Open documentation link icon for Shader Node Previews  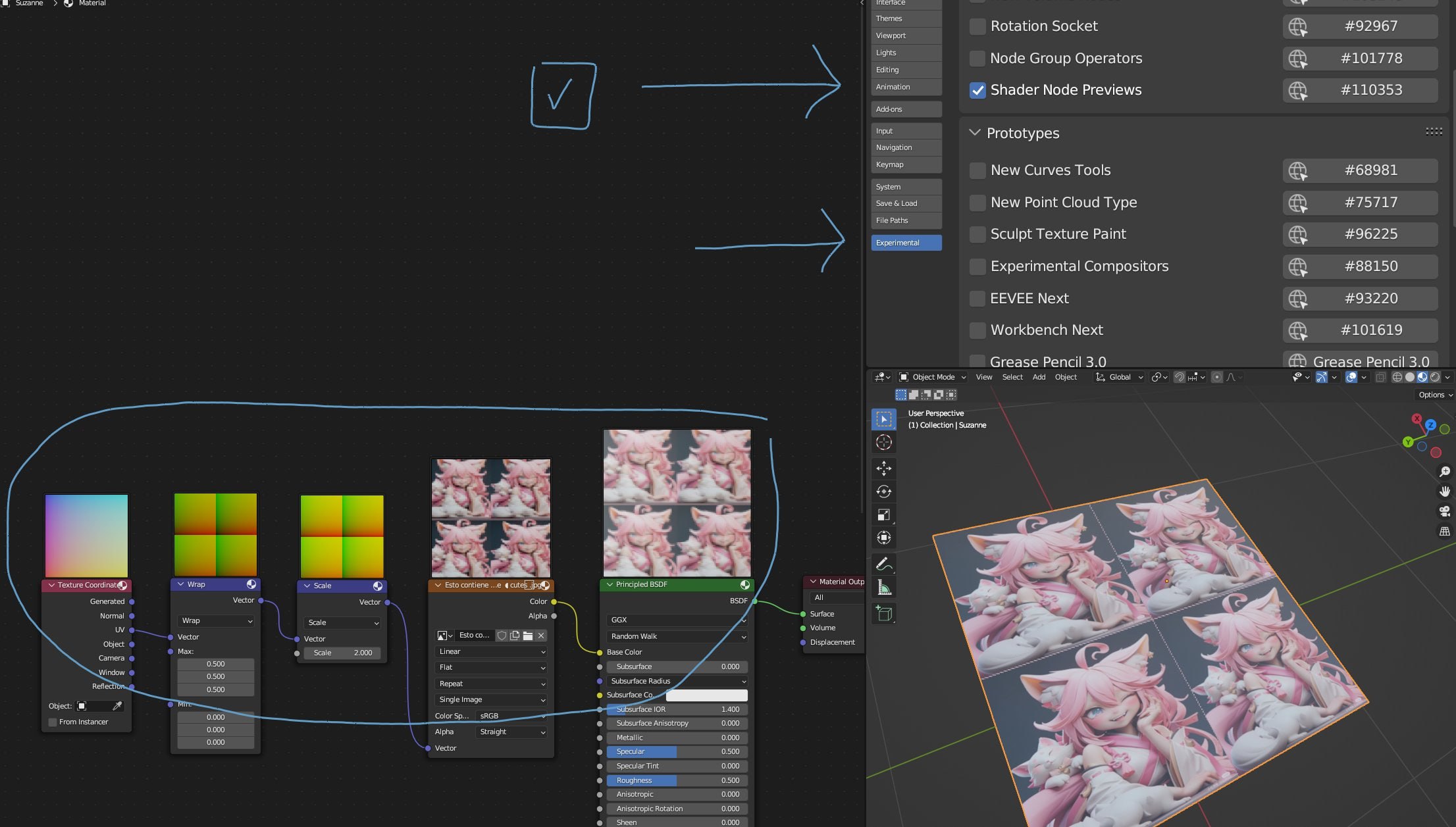click(1297, 90)
